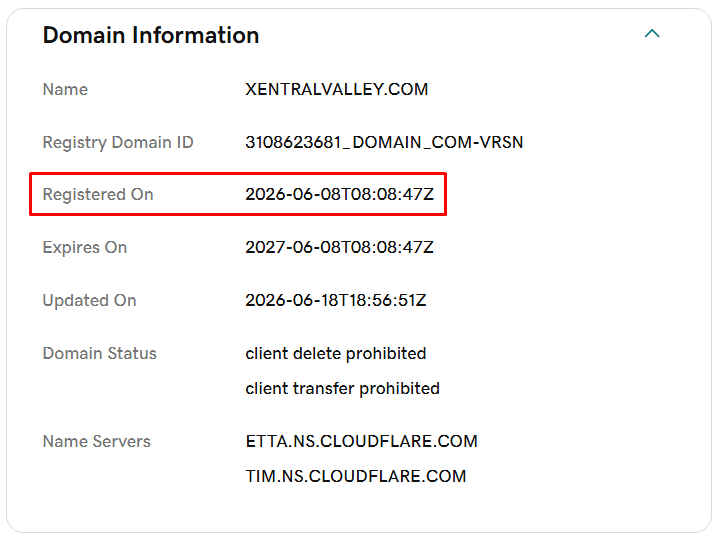Click client transfer prohibited status text

click(x=343, y=388)
